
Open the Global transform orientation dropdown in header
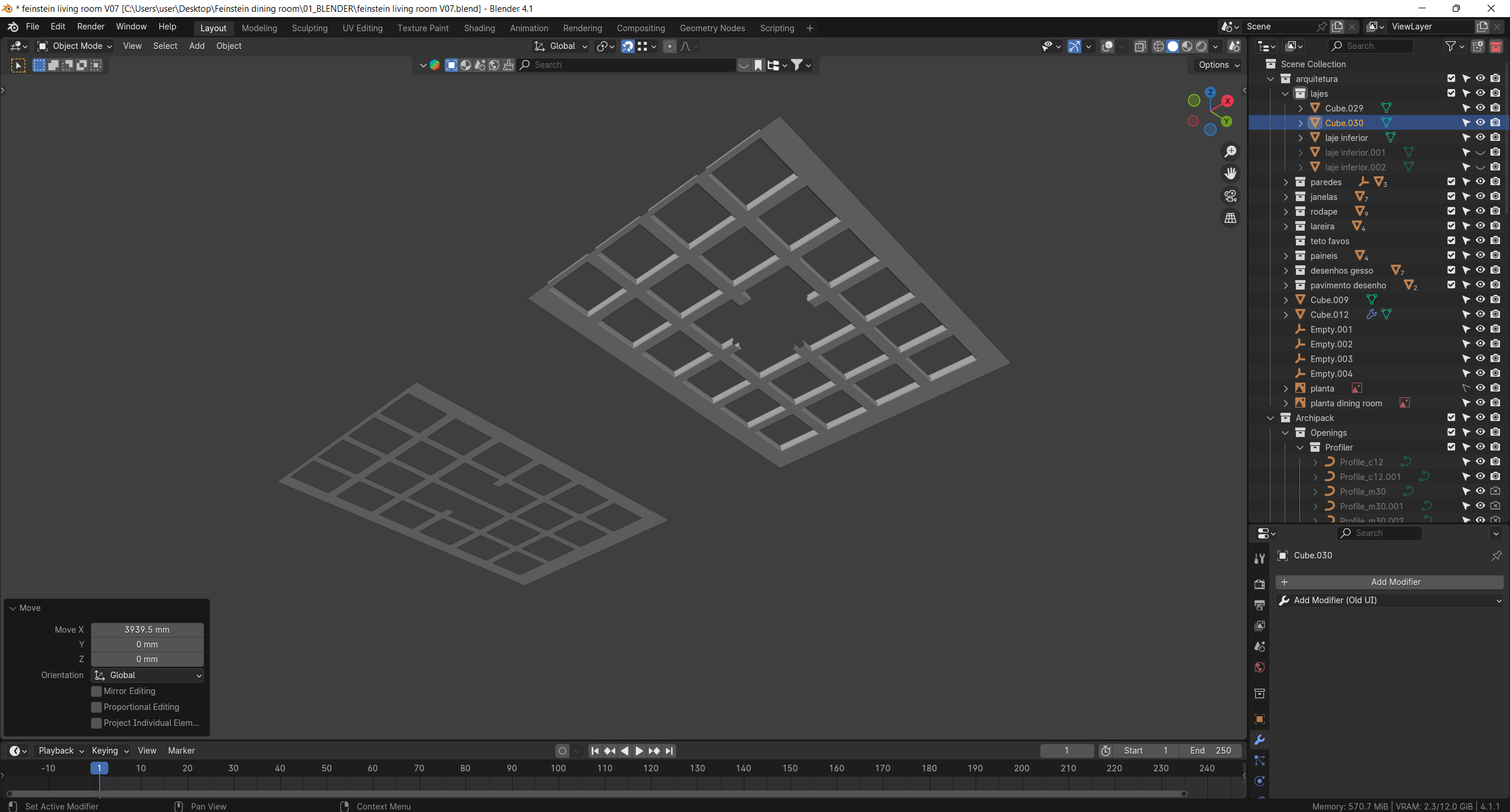[x=560, y=46]
